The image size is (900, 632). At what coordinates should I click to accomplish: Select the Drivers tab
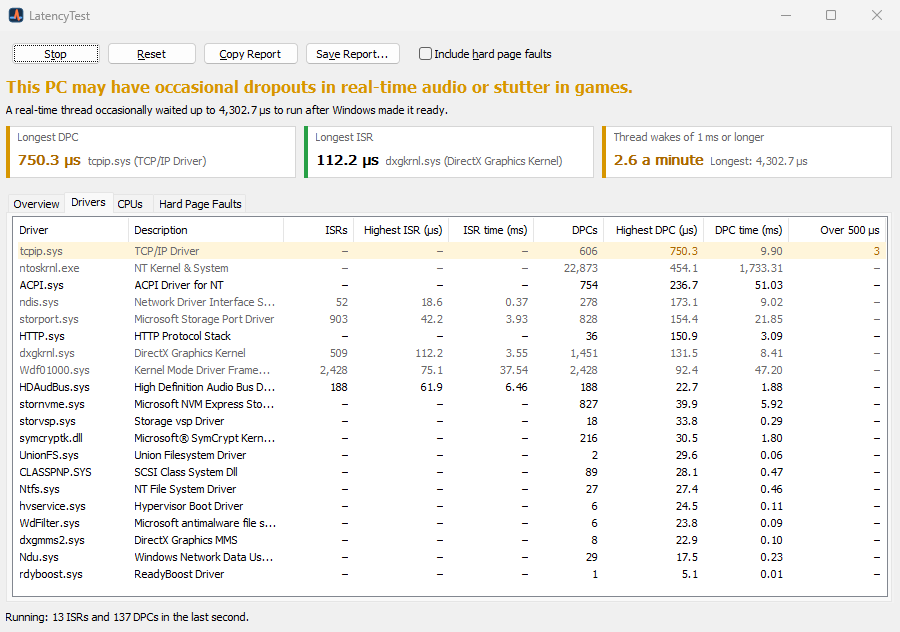(88, 202)
